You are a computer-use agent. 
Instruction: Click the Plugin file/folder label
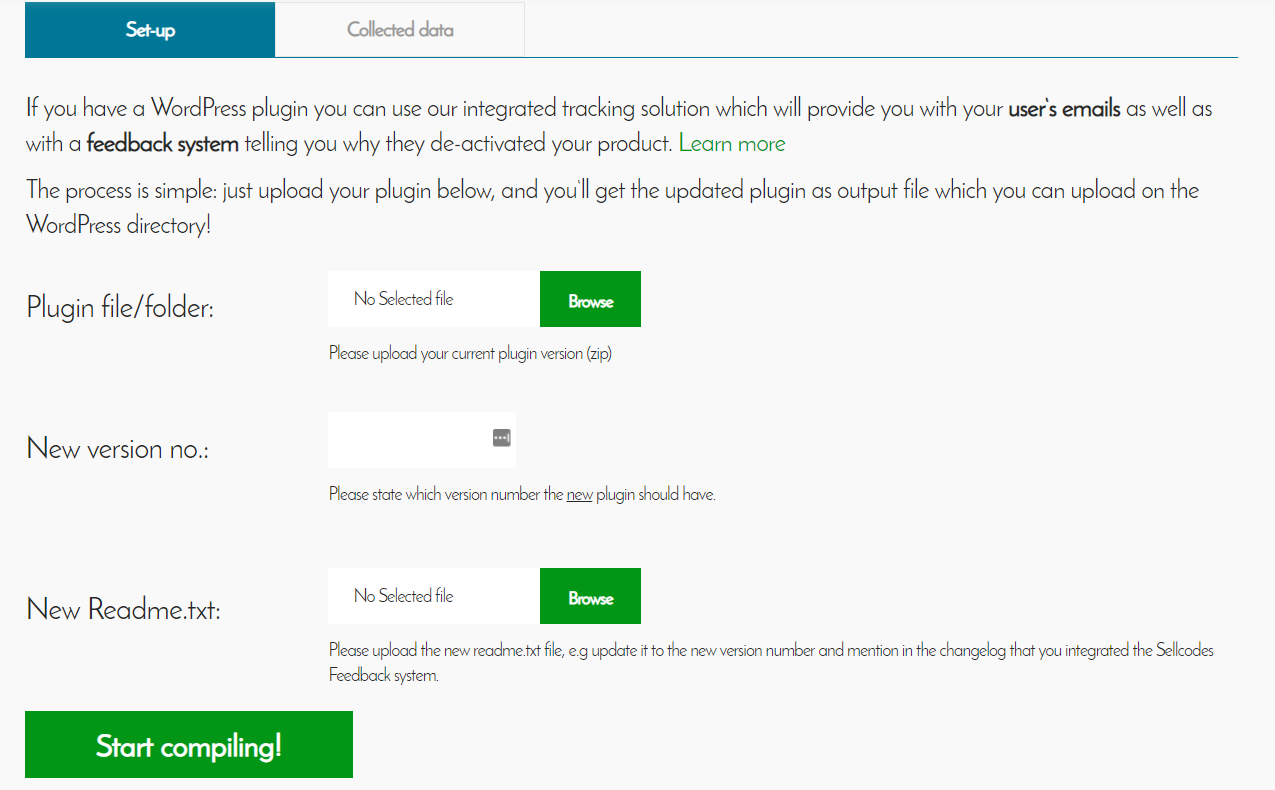[121, 307]
